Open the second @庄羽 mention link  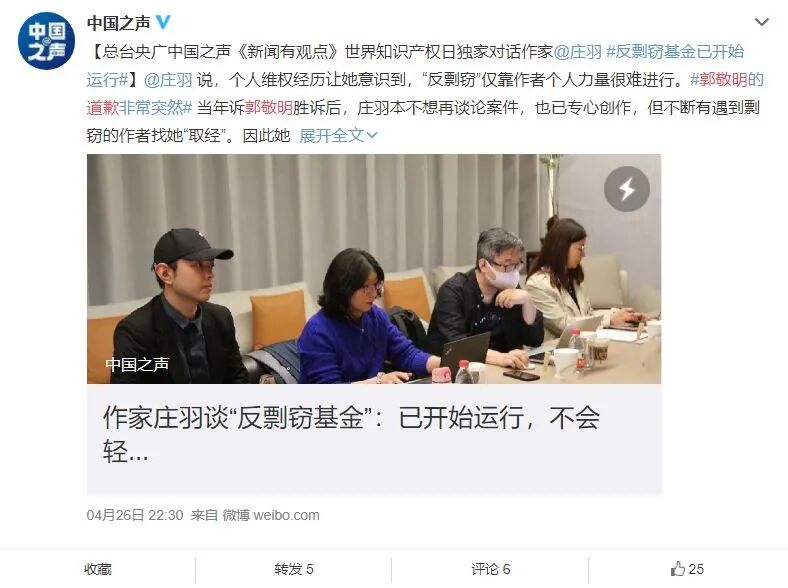(x=168, y=79)
